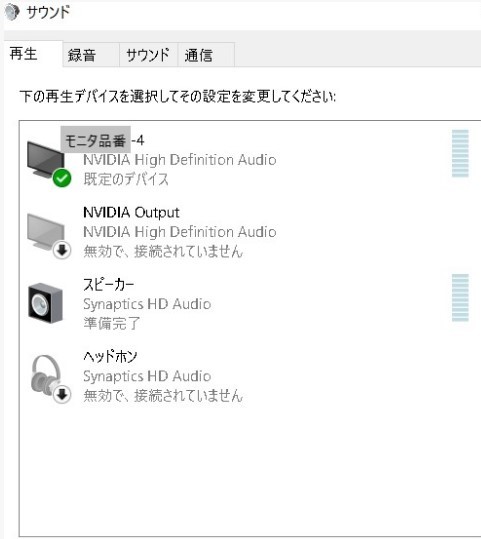Select the NVIDIA Output device name
This screenshot has height=539, width=481.
coord(131,212)
